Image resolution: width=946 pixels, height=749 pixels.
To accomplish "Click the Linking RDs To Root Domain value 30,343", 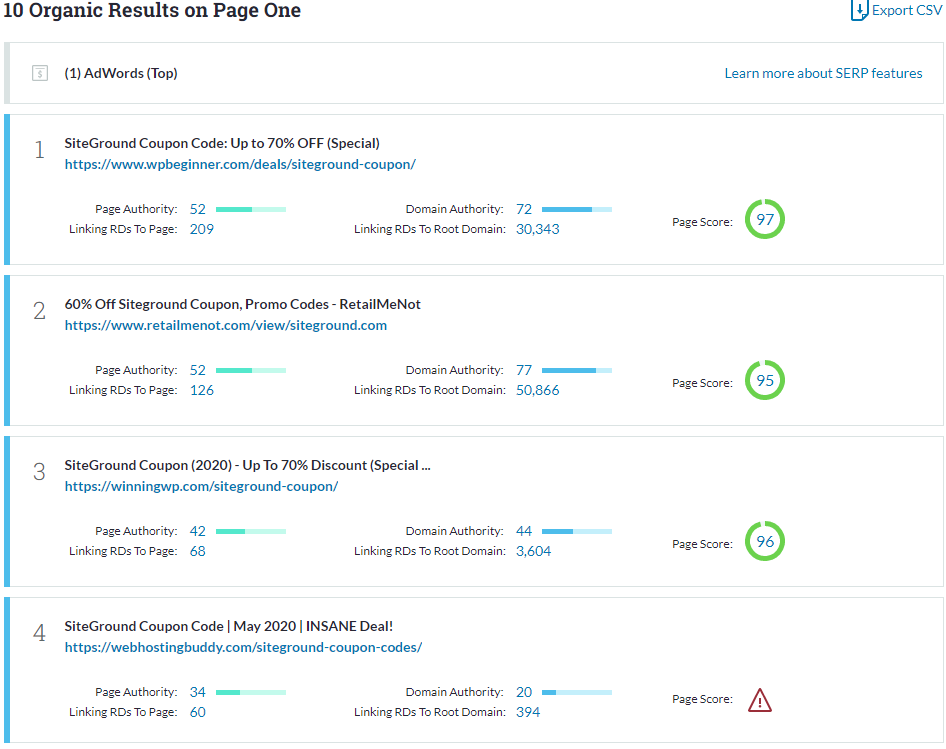I will [x=538, y=229].
